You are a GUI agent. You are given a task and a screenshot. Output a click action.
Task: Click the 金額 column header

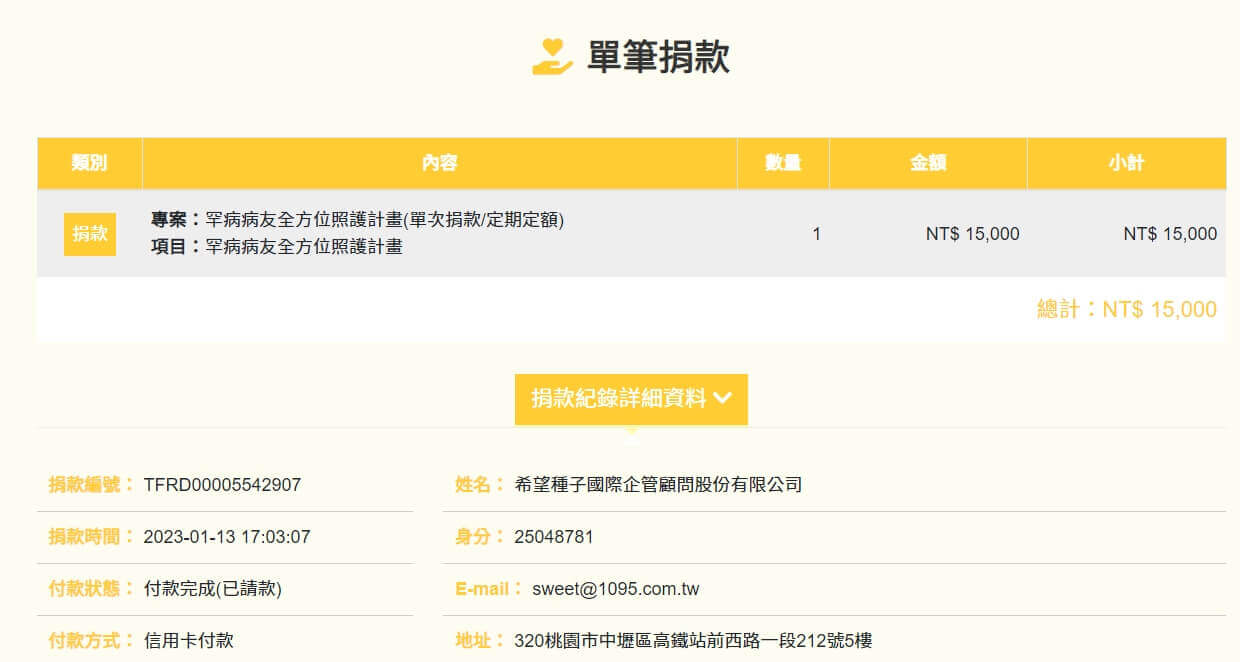928,163
